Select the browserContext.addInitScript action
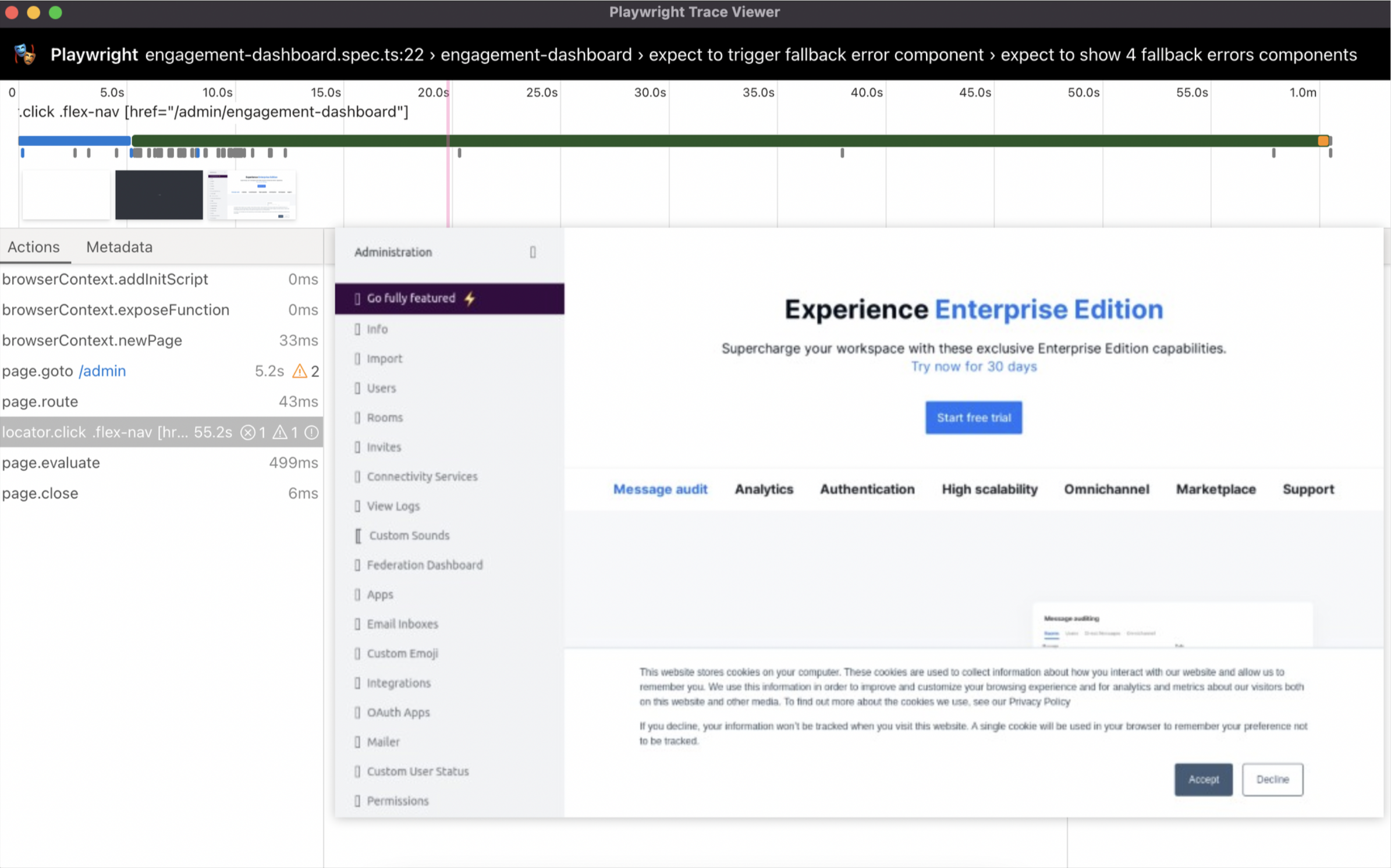The height and width of the screenshot is (868, 1391). pyautogui.click(x=161, y=279)
